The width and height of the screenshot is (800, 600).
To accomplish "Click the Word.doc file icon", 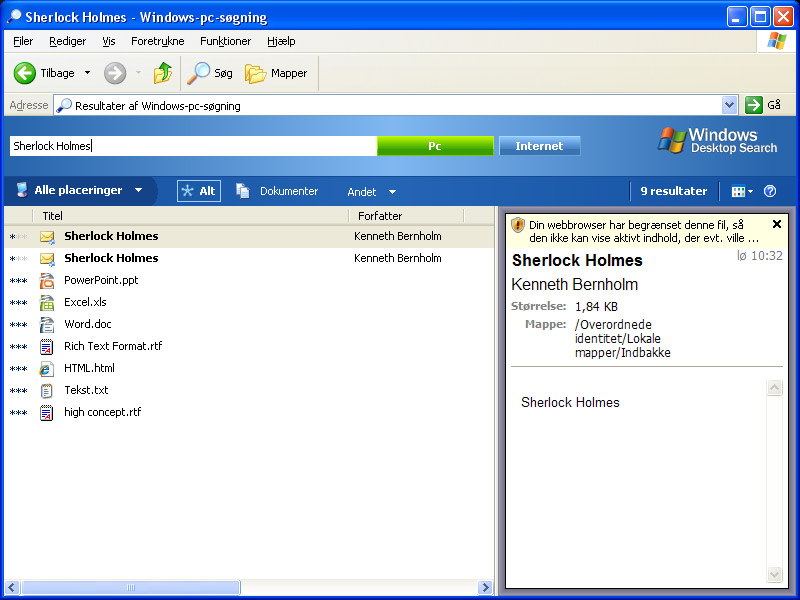I will coord(47,324).
